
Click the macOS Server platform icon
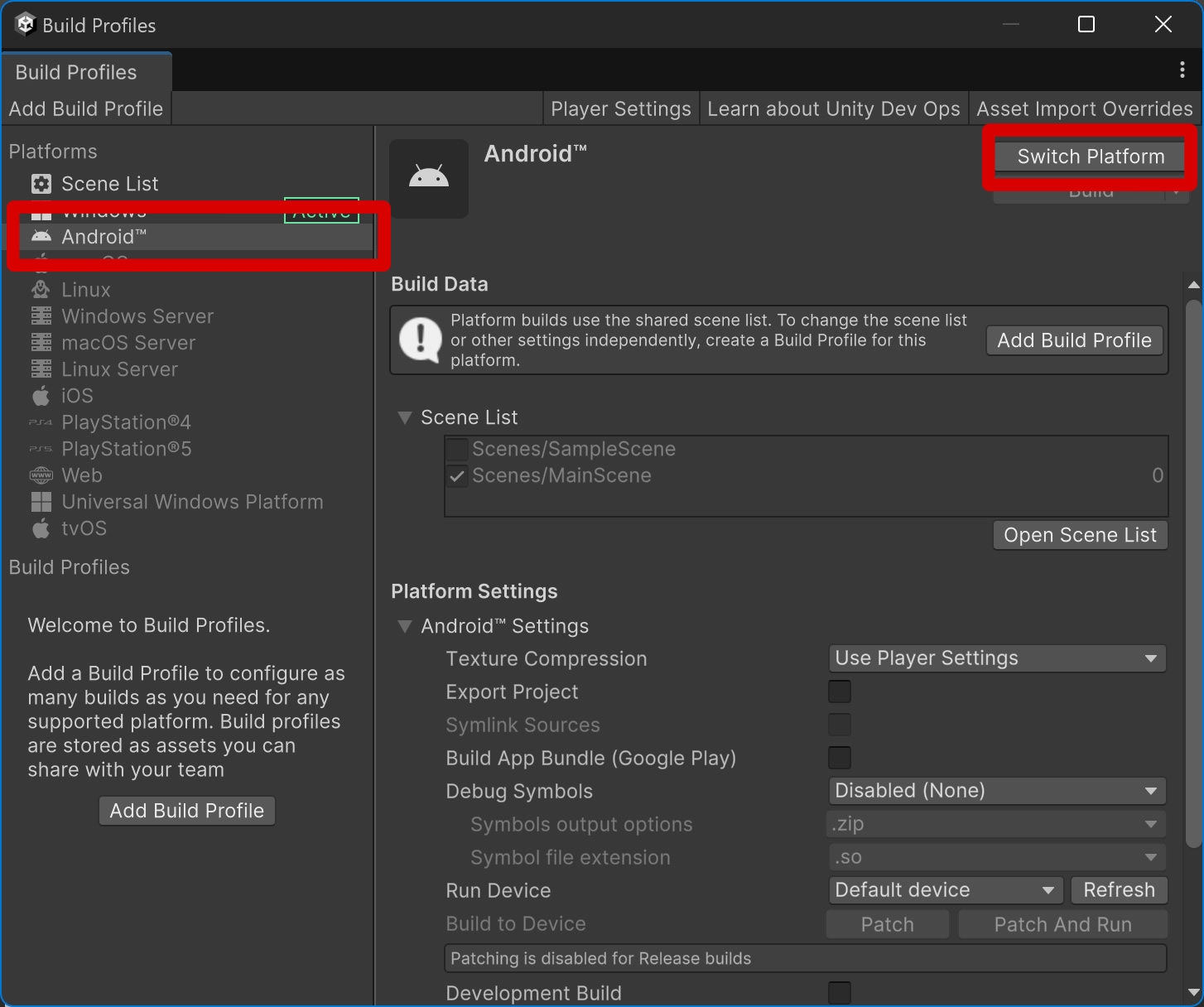tap(41, 343)
